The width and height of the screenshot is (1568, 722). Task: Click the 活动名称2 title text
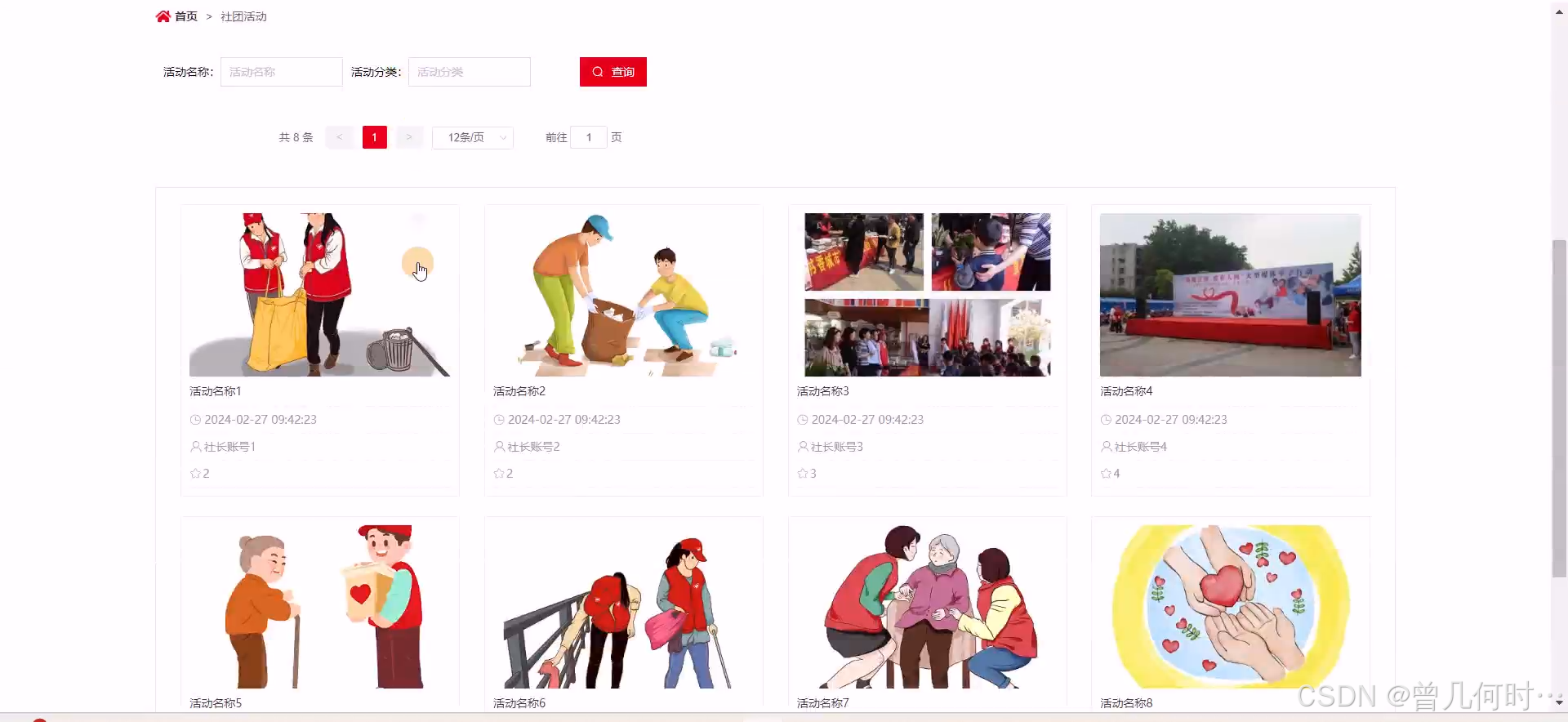519,391
